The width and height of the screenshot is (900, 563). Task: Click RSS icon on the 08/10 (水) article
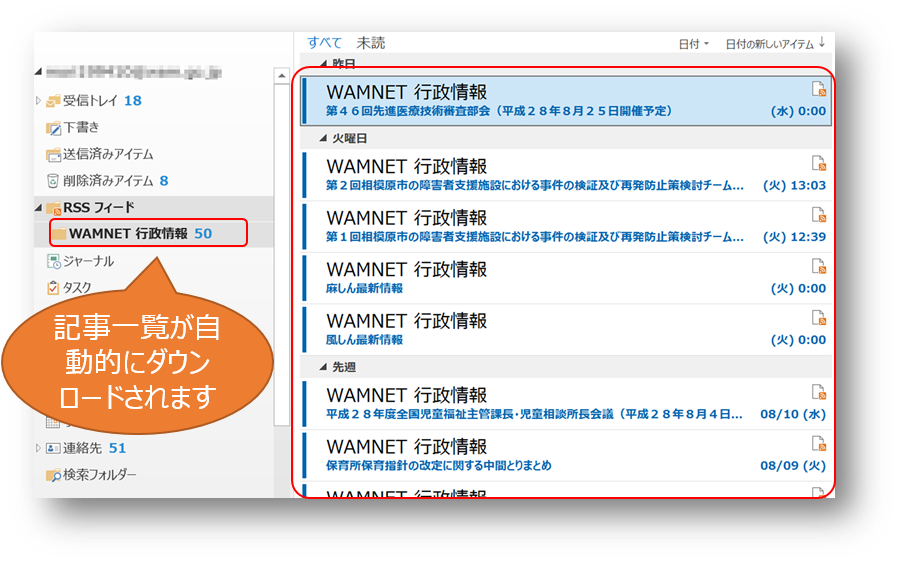click(x=818, y=392)
